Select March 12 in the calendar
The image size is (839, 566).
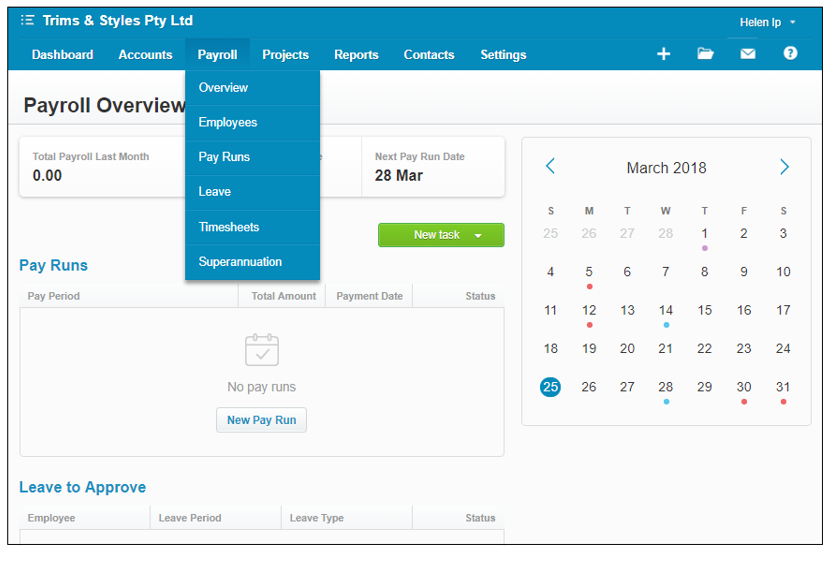[589, 310]
